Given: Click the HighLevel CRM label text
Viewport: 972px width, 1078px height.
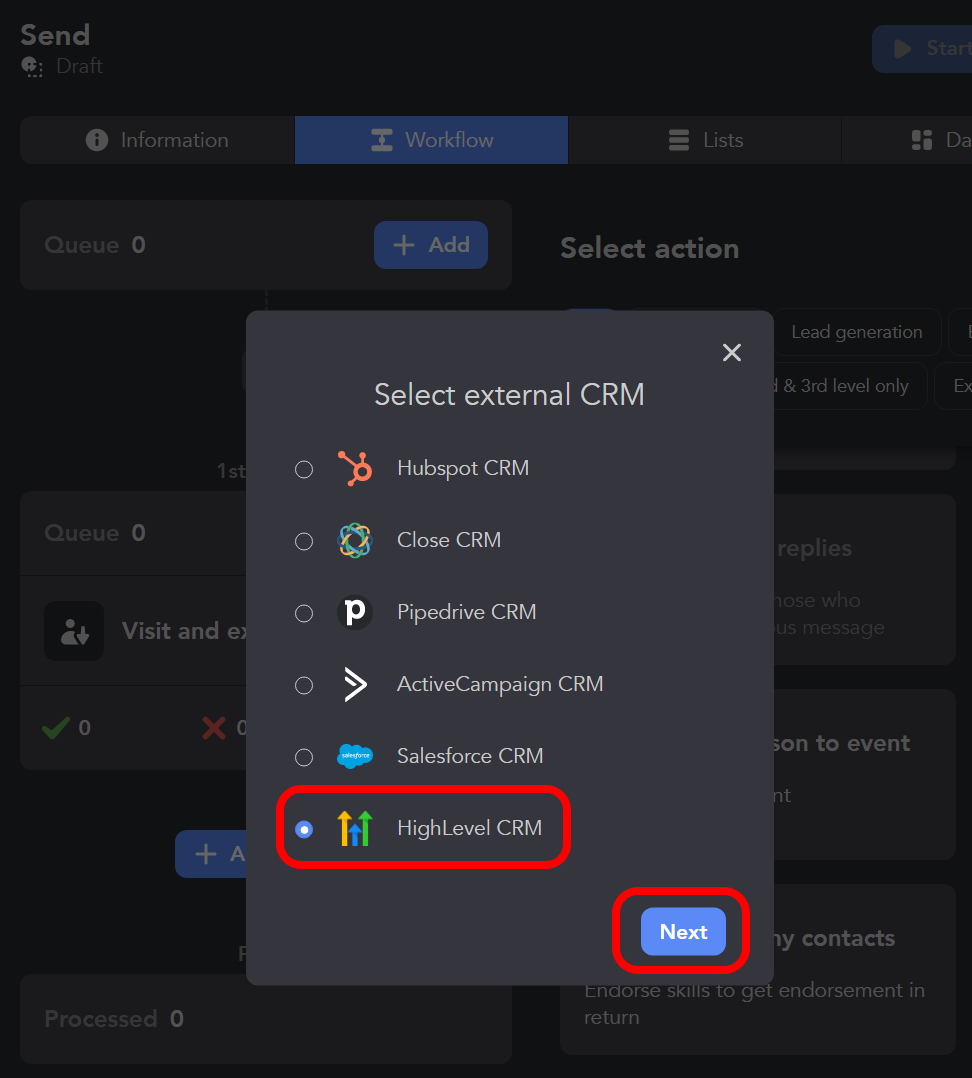Looking at the screenshot, I should point(470,828).
